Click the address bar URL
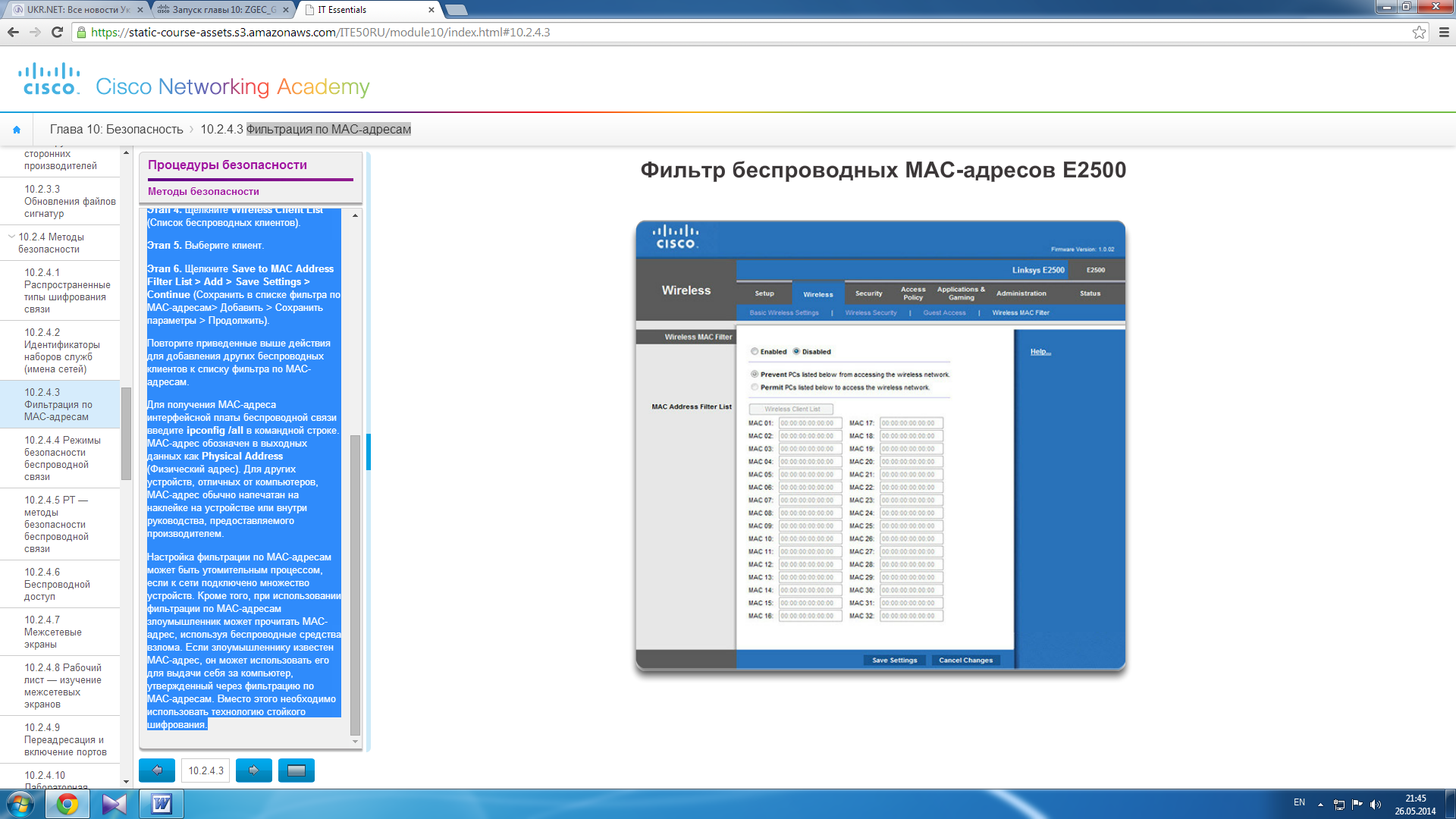Viewport: 1456px width, 819px height. (x=320, y=32)
